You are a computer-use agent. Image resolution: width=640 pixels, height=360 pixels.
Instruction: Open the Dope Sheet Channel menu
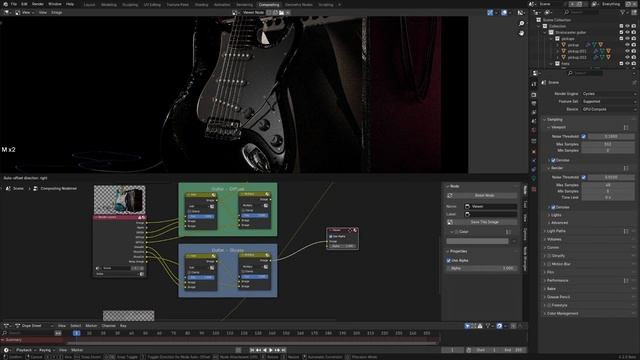[109, 326]
